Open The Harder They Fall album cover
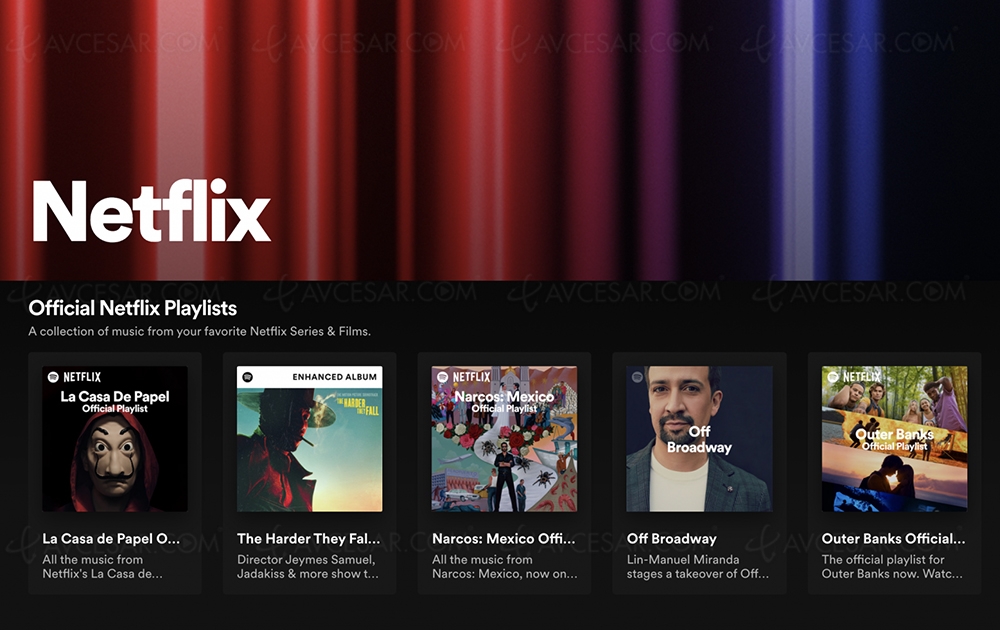The width and height of the screenshot is (1000, 630). (x=309, y=439)
